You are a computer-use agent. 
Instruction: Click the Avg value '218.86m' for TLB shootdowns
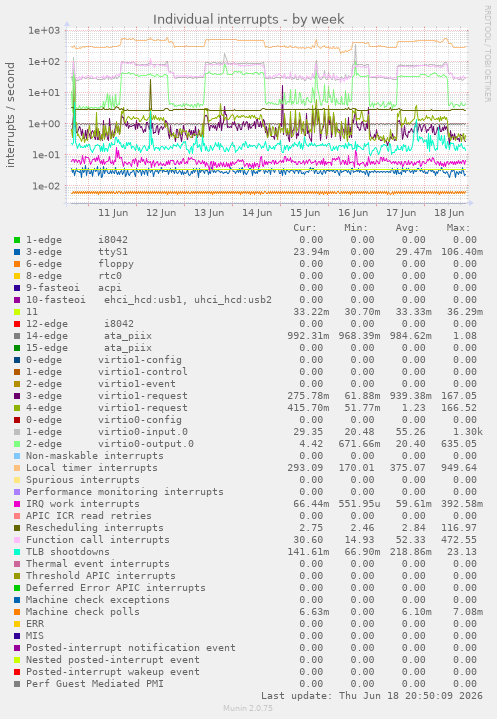coord(411,552)
